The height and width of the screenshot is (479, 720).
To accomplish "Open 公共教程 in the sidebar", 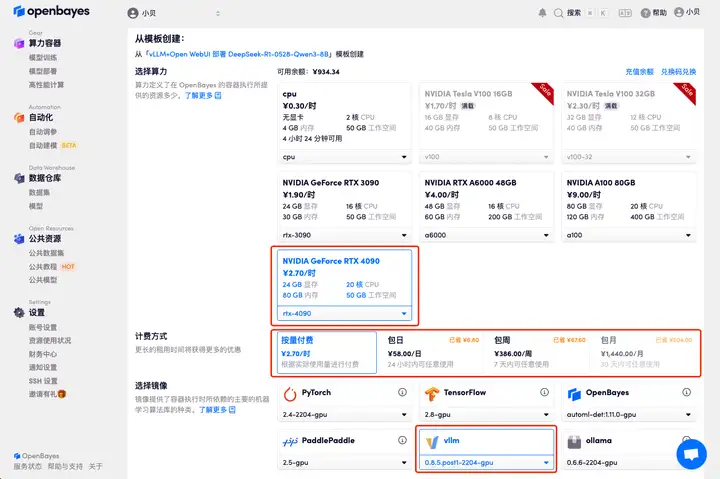I will [43, 267].
